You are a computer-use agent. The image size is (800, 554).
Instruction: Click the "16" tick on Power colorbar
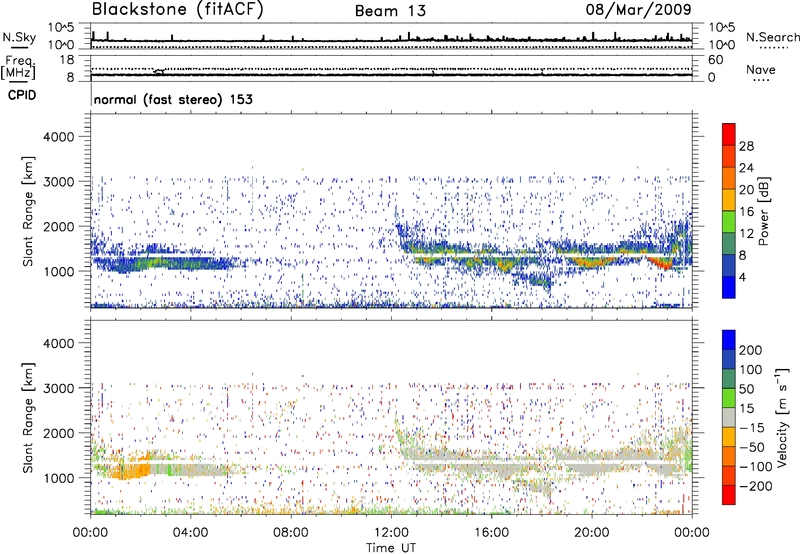(746, 212)
